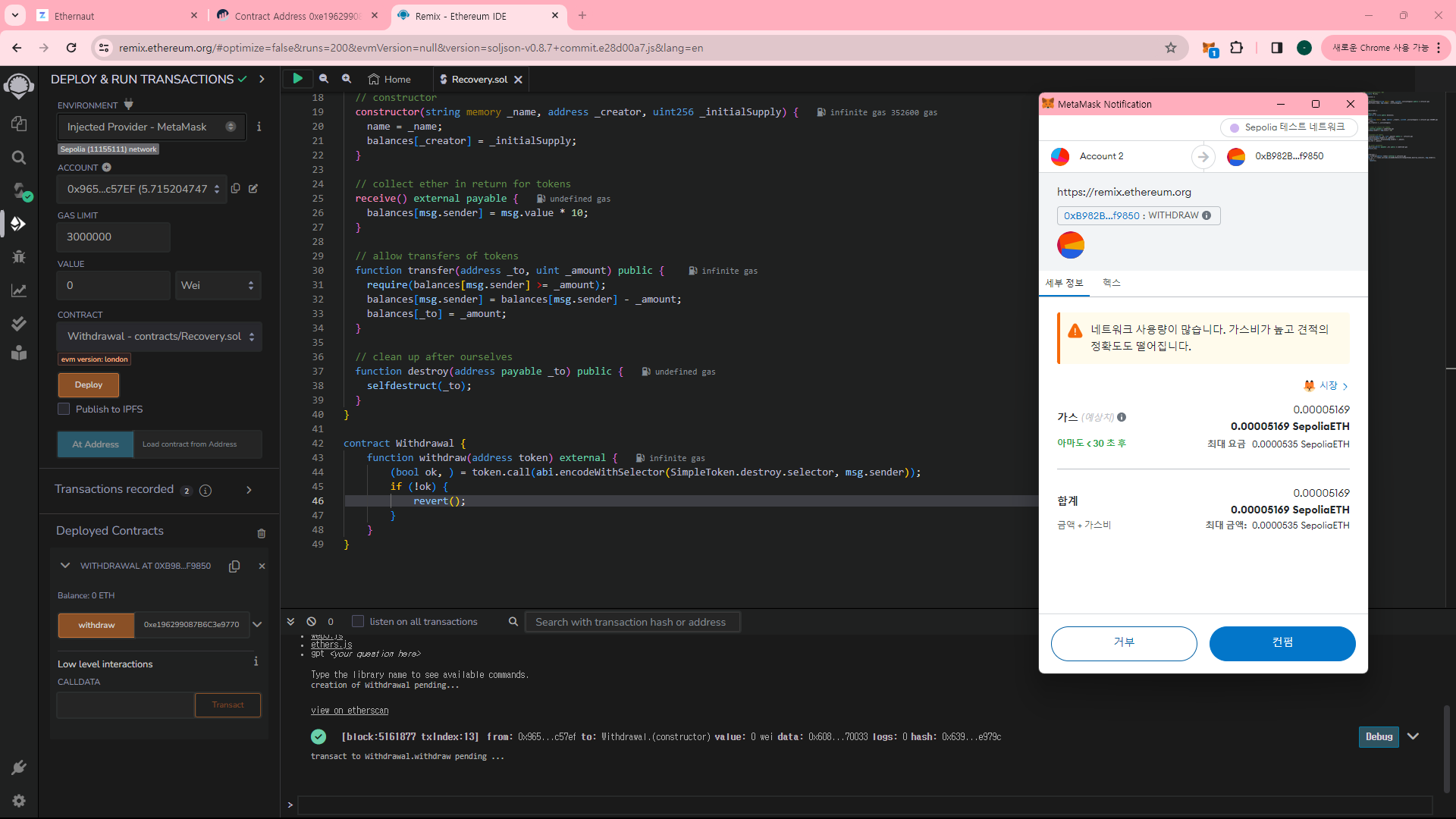Select the Recovery.sol editor tab
Image resolution: width=1456 pixels, height=819 pixels.
[x=479, y=79]
